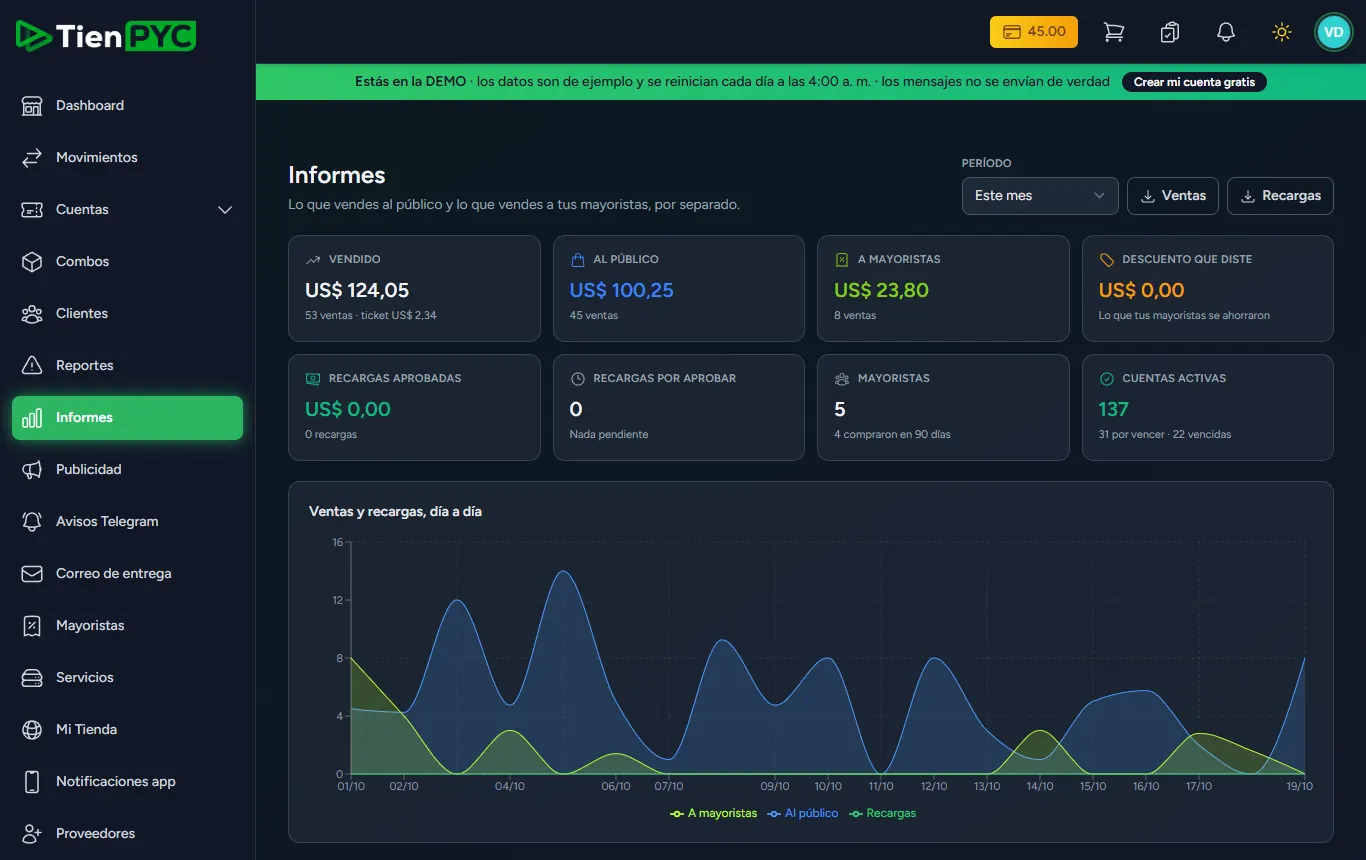Click the 45.00 balance badge
This screenshot has height=860, width=1366.
(1034, 32)
